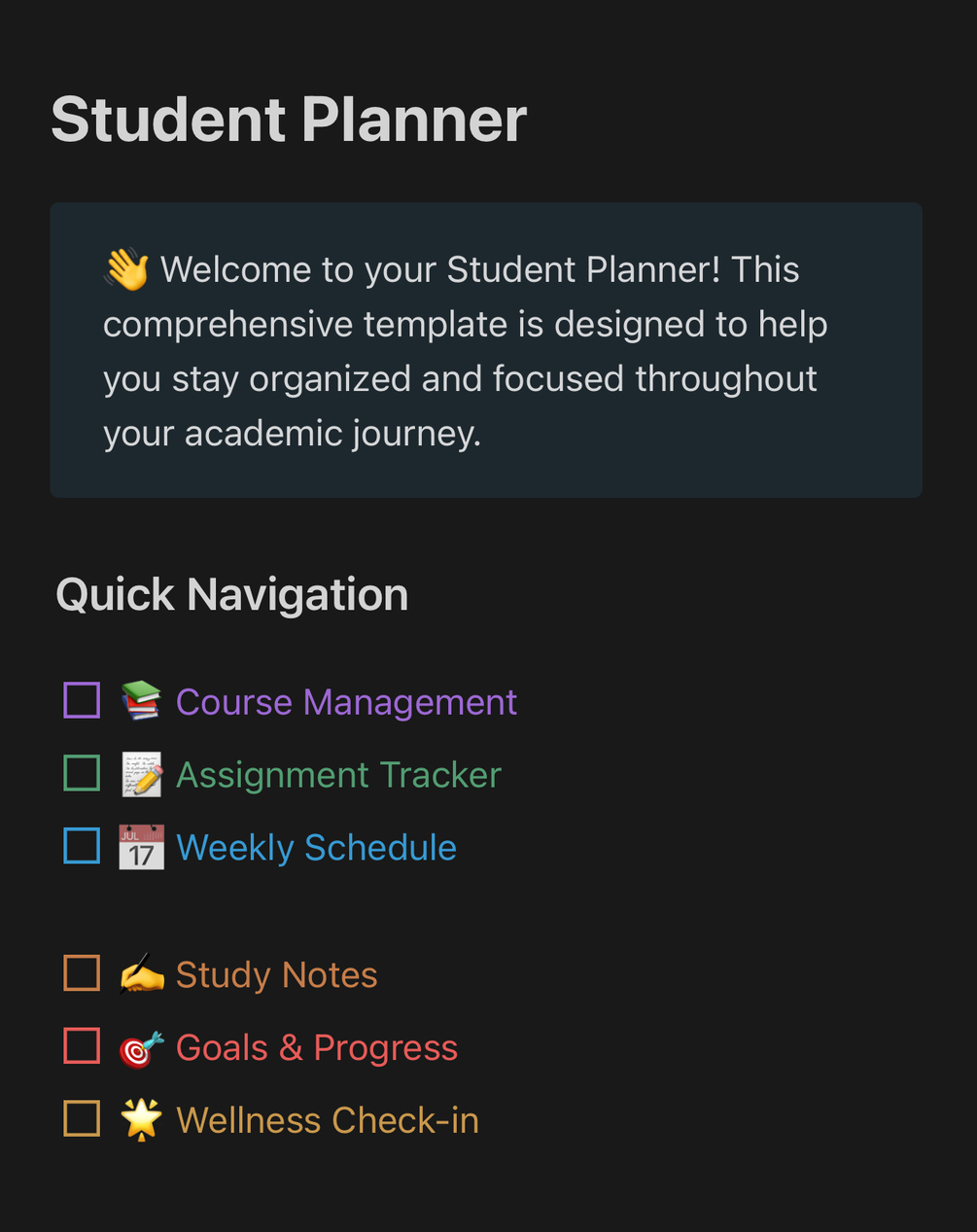Click the star emoji beside Wellness Check-in
This screenshot has width=977, height=1232.
click(141, 1120)
